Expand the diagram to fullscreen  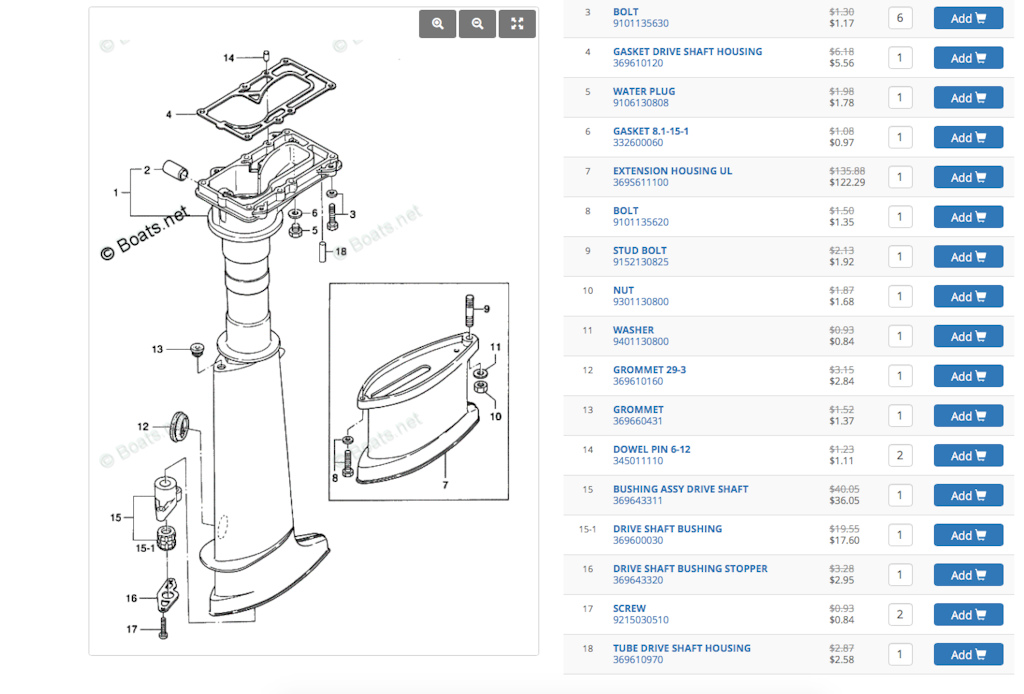point(517,24)
